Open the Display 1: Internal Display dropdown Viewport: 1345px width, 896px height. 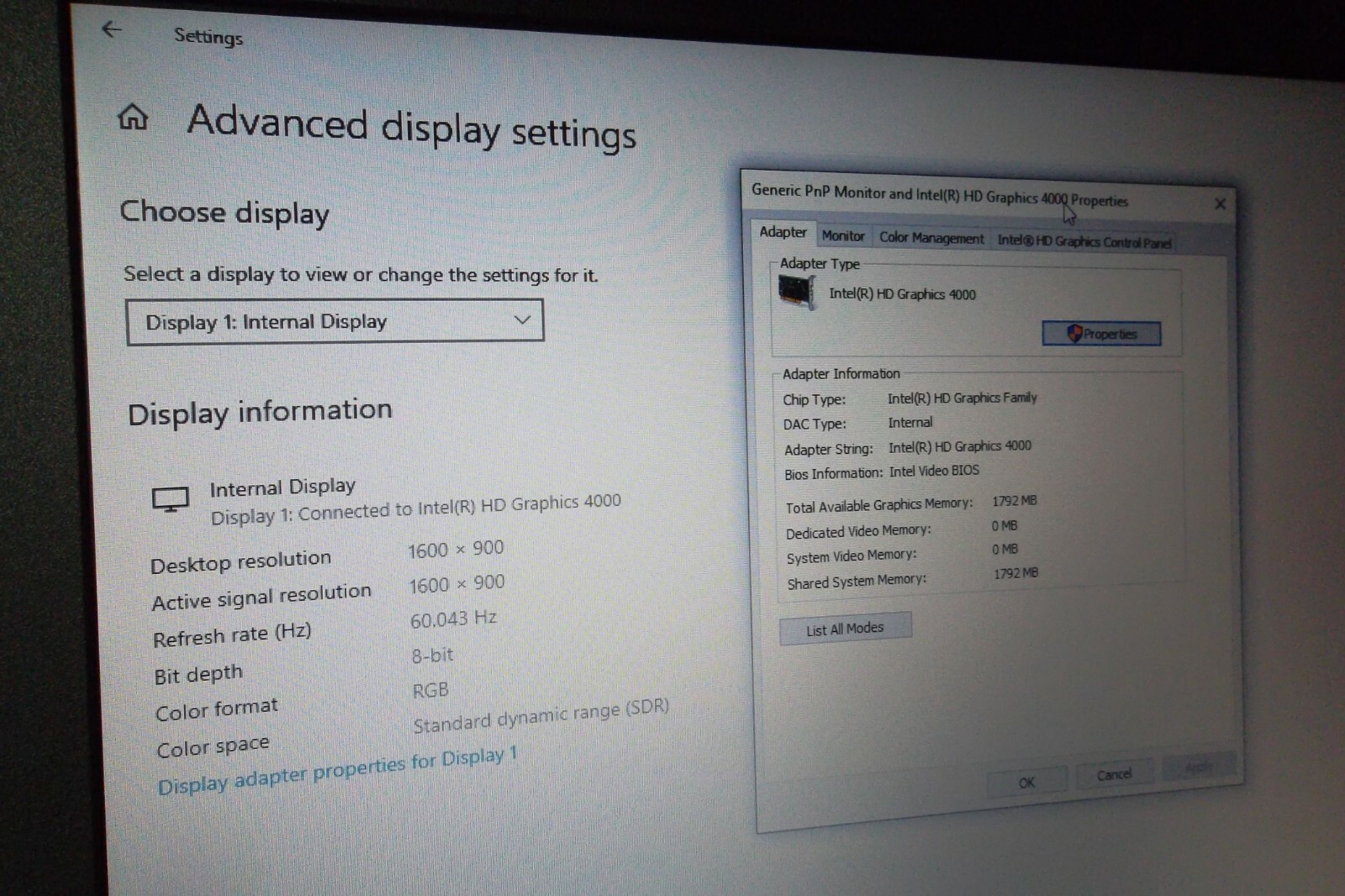pyautogui.click(x=335, y=321)
